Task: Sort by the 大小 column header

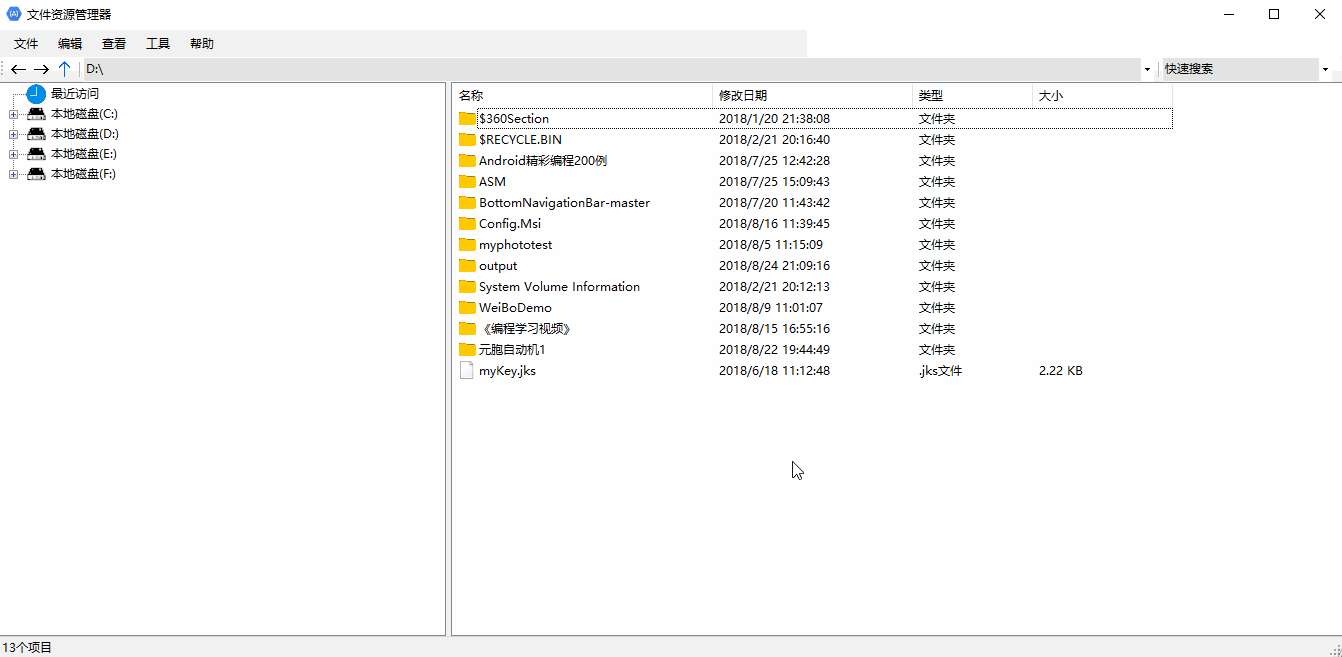Action: pos(1051,96)
